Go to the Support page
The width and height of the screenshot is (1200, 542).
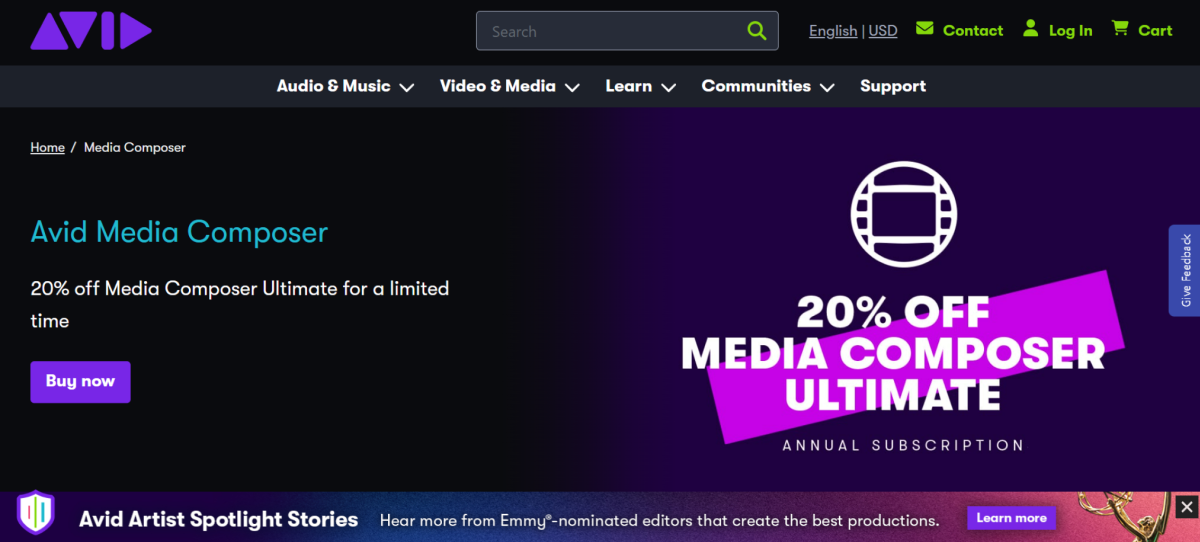point(893,86)
